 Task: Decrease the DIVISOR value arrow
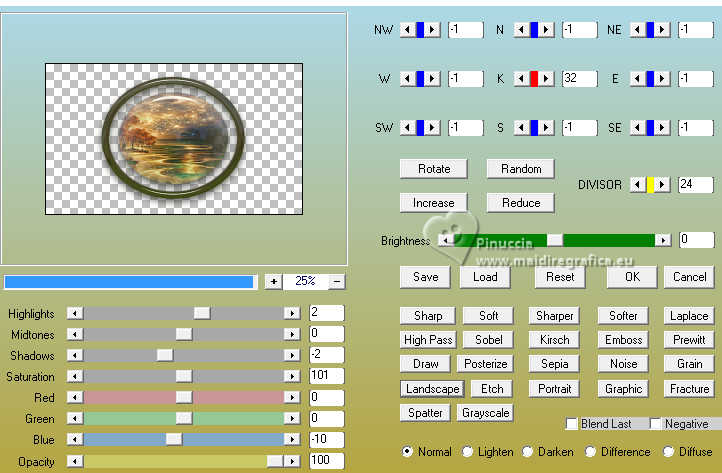(x=637, y=185)
